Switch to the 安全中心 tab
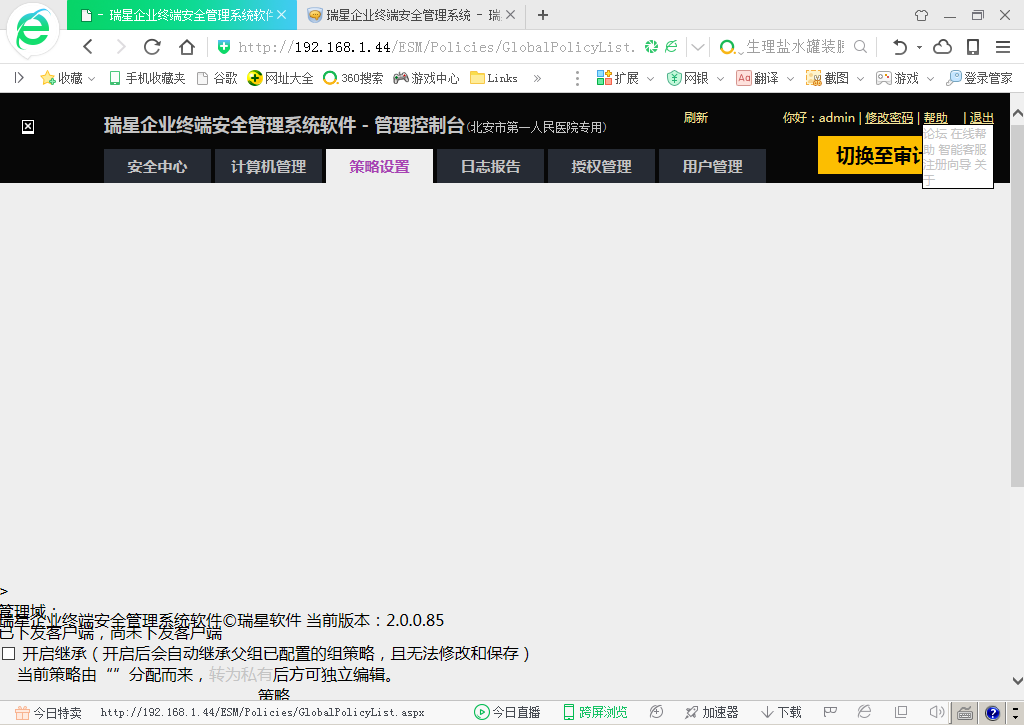1024x725 pixels. tap(157, 166)
